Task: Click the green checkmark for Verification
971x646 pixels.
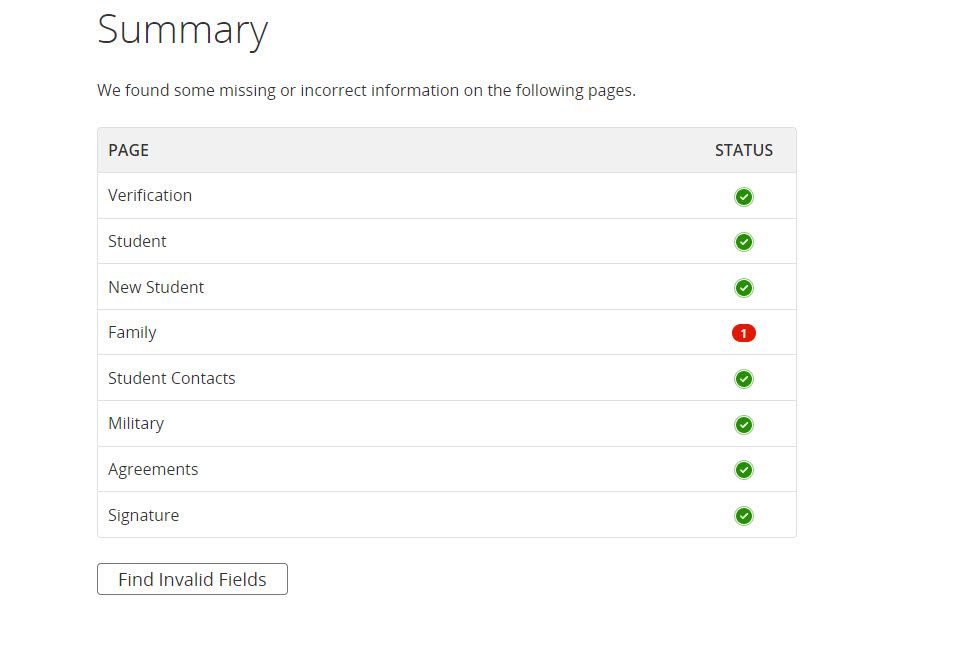Action: 743,197
